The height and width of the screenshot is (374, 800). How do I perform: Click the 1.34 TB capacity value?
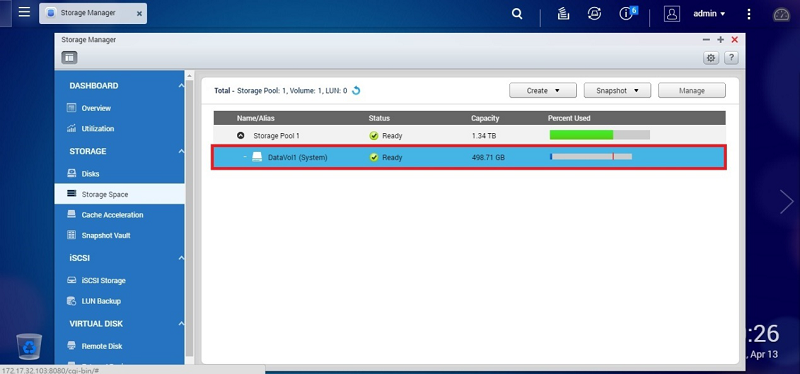tap(484, 136)
